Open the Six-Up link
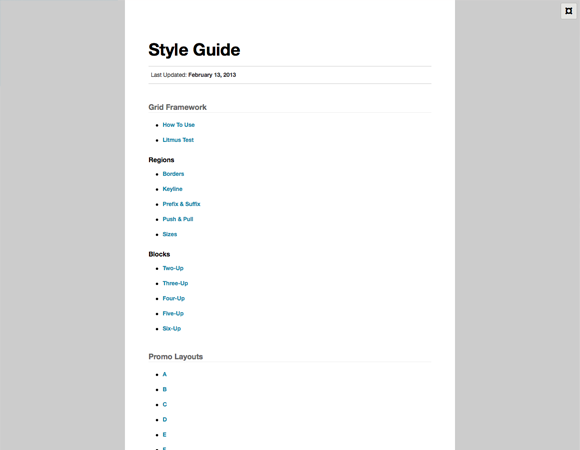 point(172,329)
